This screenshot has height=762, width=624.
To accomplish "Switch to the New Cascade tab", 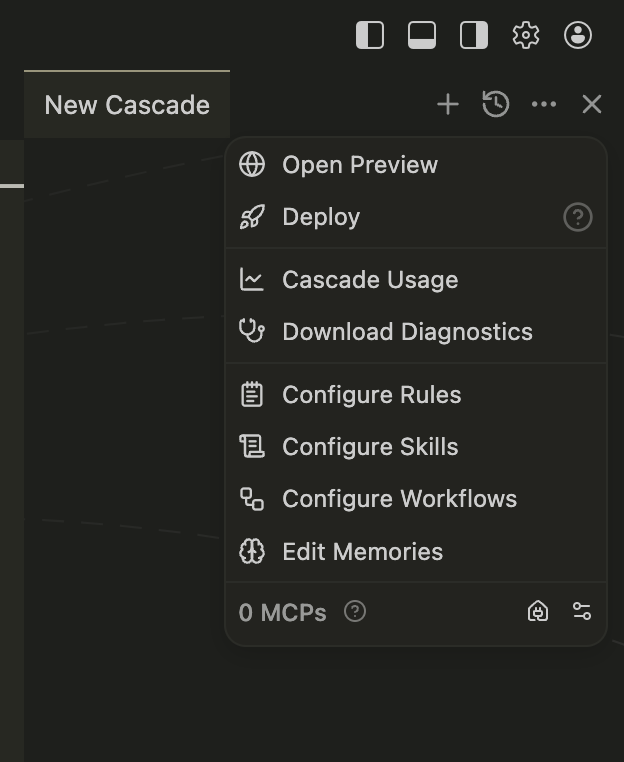I will tap(127, 105).
